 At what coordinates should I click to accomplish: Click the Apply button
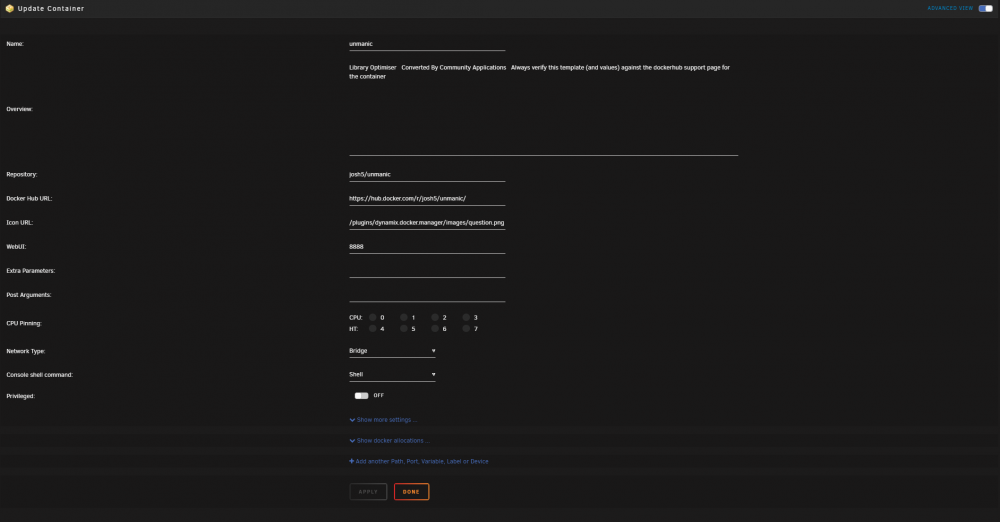(x=368, y=492)
